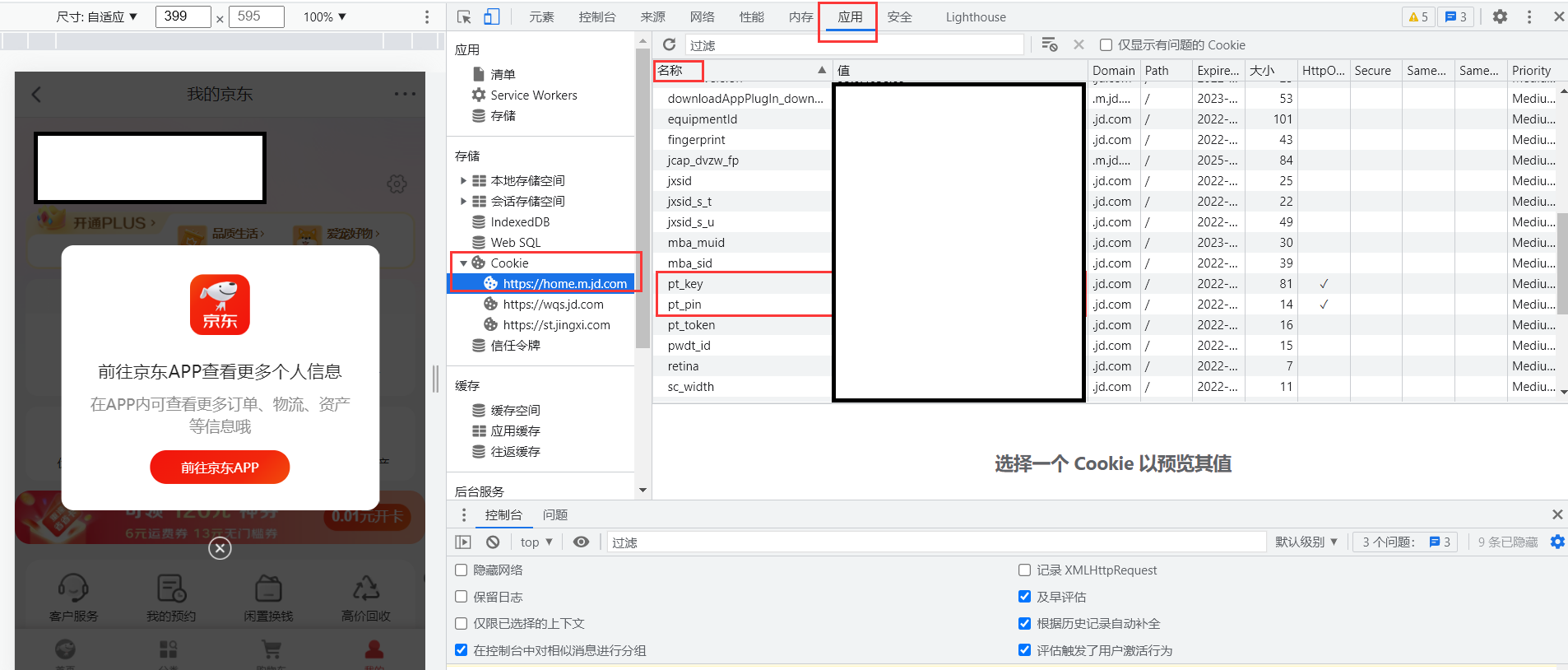This screenshot has height=670, width=1568.
Task: Open DevTools more options menu
Action: 1529,16
